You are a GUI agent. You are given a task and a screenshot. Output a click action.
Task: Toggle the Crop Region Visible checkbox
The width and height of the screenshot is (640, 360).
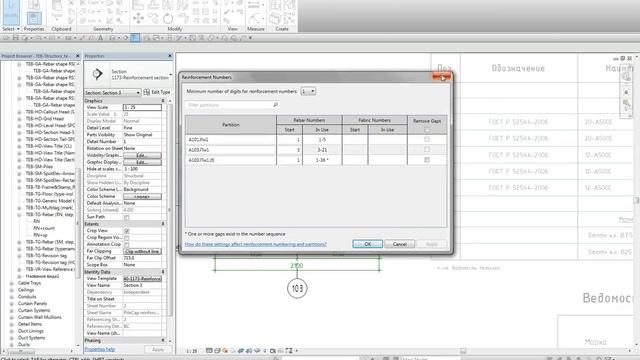click(x=127, y=238)
